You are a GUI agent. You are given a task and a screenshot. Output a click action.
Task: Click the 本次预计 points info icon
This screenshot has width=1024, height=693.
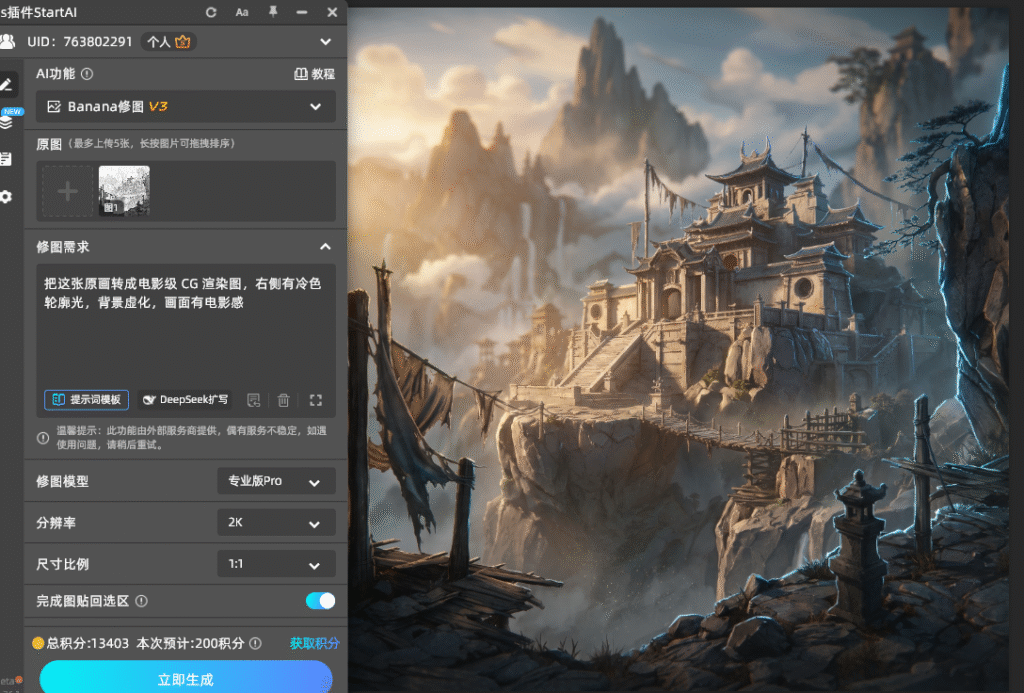coord(255,643)
